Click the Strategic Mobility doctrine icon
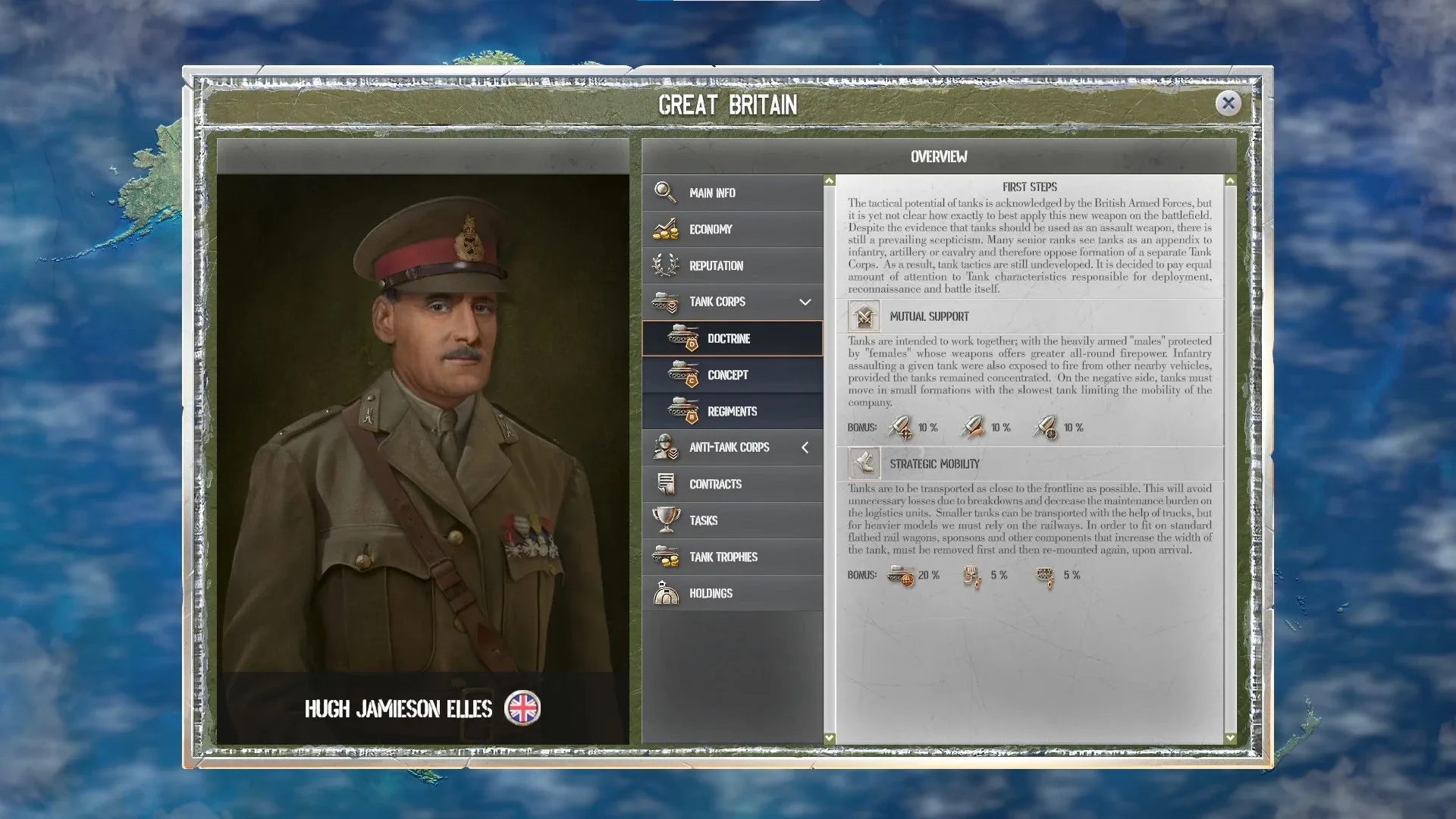This screenshot has height=819, width=1456. [x=864, y=464]
